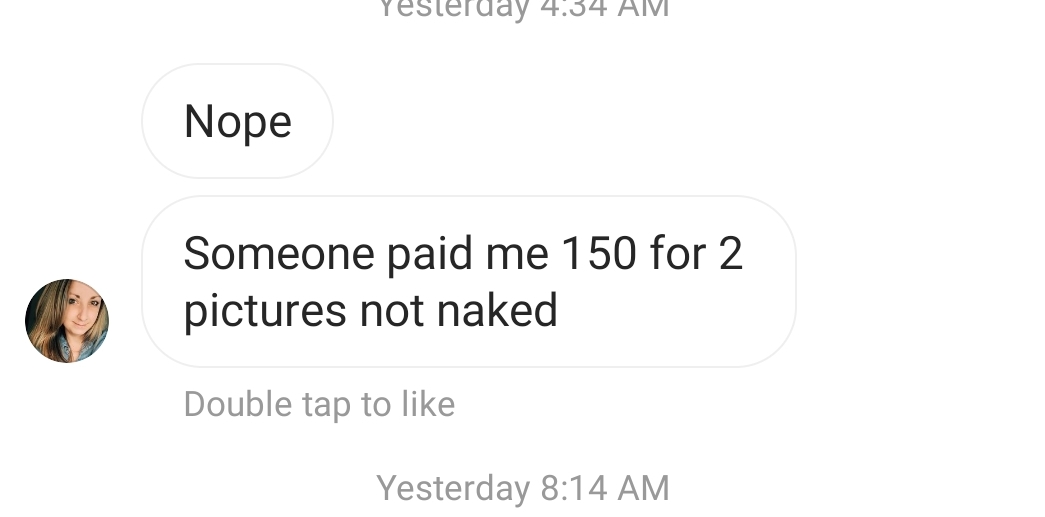Click the word "pictures" in the message
The height and width of the screenshot is (517, 1045).
pos(265,312)
